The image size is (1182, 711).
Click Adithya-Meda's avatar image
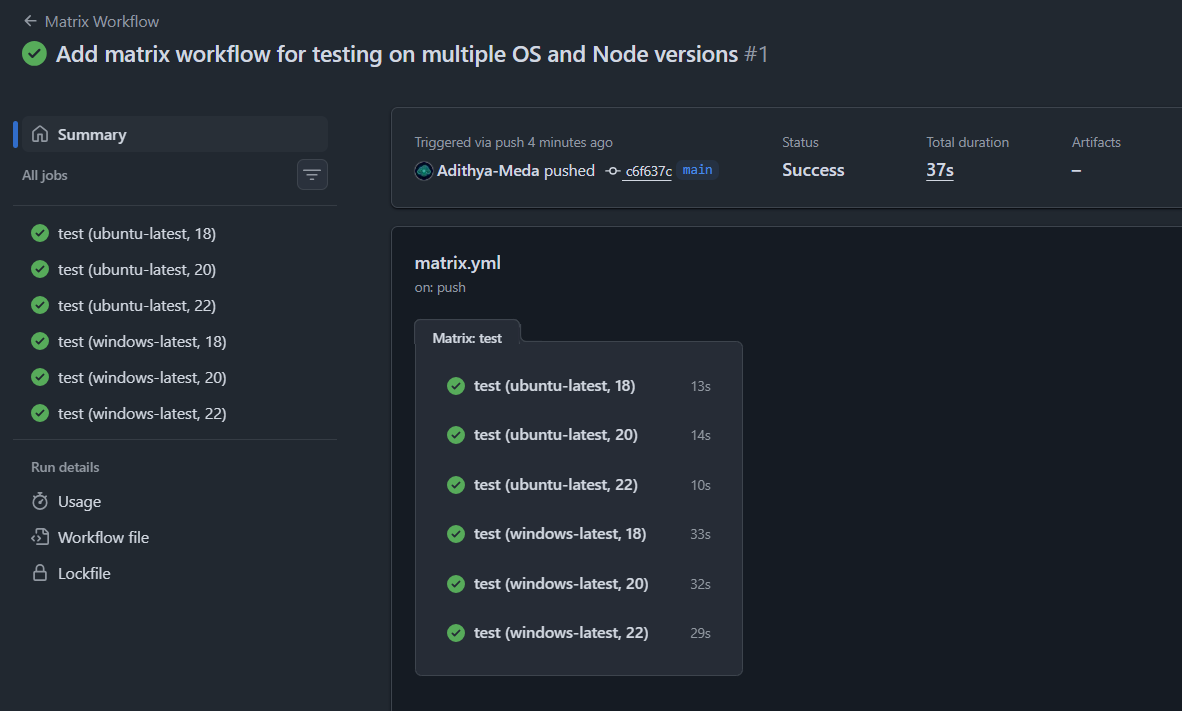424,171
